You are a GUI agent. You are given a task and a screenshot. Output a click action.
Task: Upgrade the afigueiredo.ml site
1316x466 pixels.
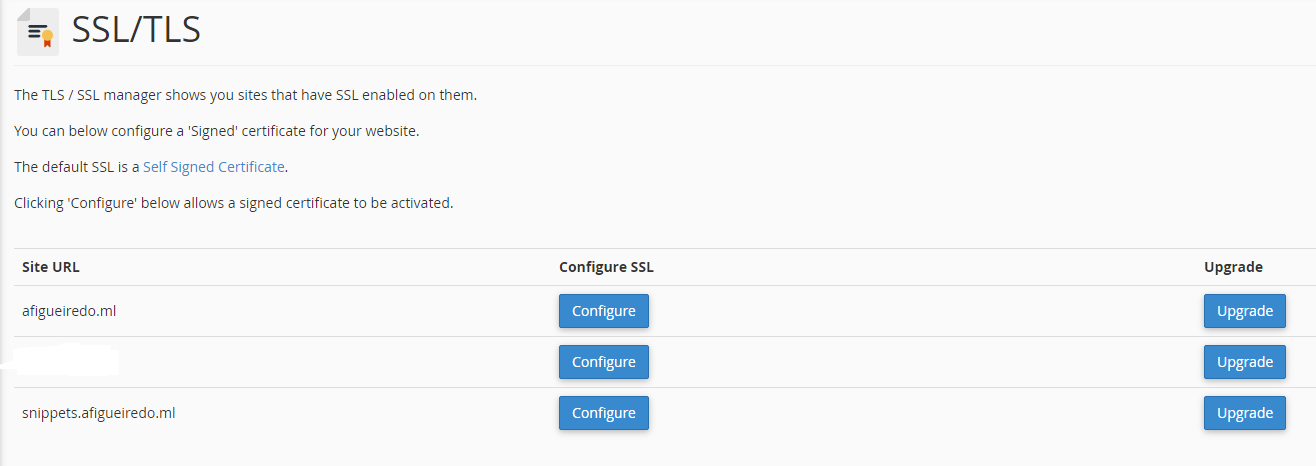click(x=1244, y=311)
